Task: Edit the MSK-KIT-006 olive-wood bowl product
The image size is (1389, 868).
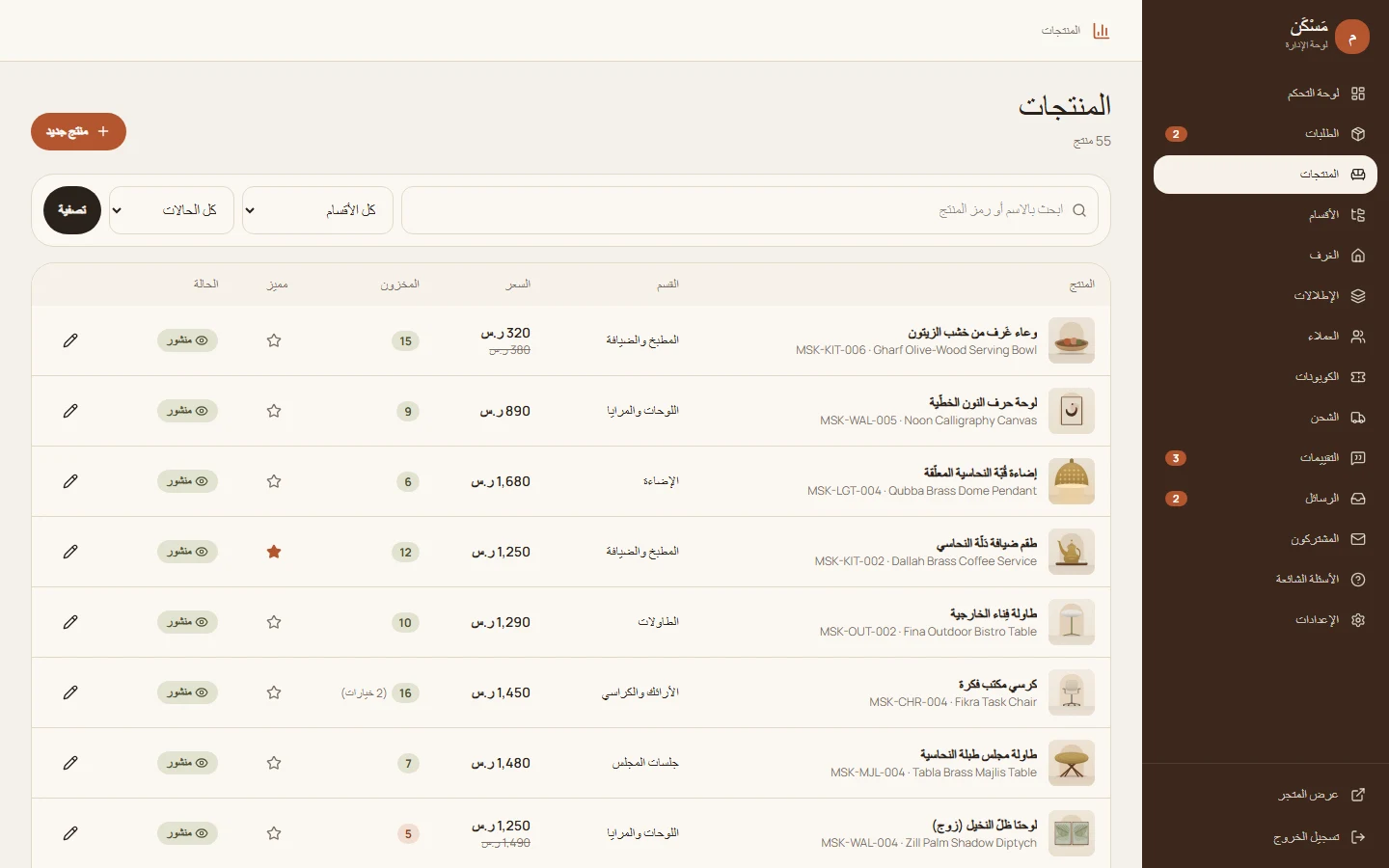Action: point(70,340)
